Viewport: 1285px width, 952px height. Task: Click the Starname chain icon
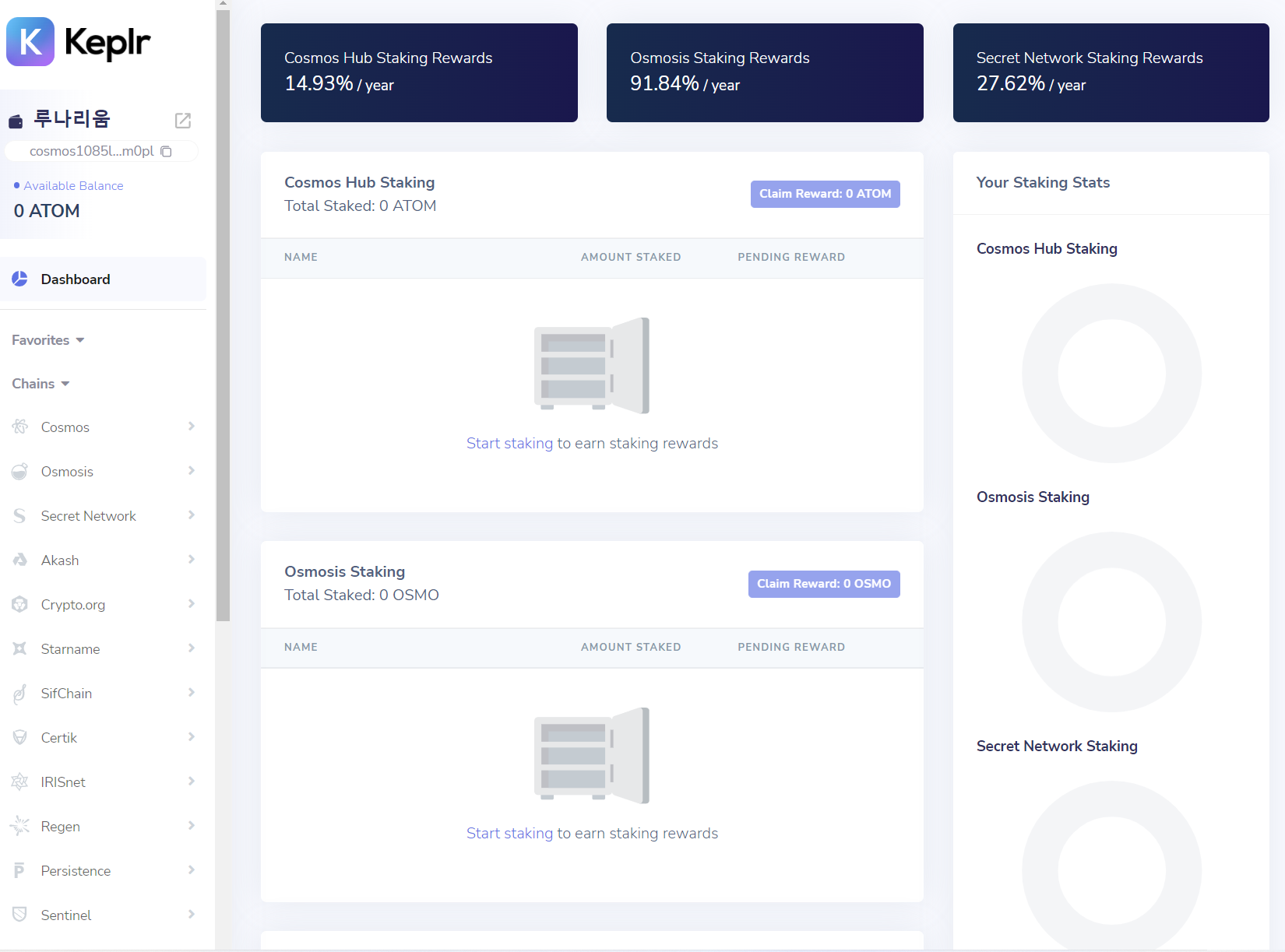coord(19,648)
